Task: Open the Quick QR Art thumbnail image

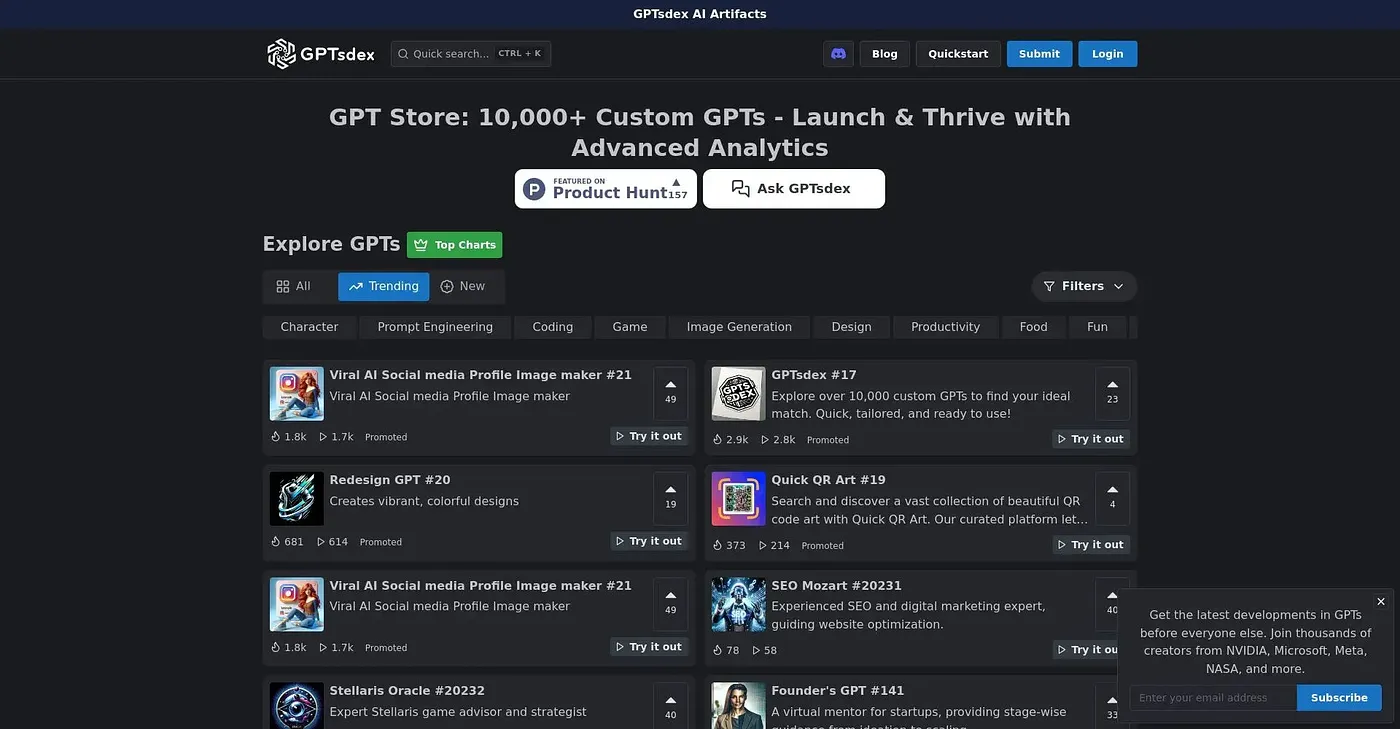Action: click(738, 499)
